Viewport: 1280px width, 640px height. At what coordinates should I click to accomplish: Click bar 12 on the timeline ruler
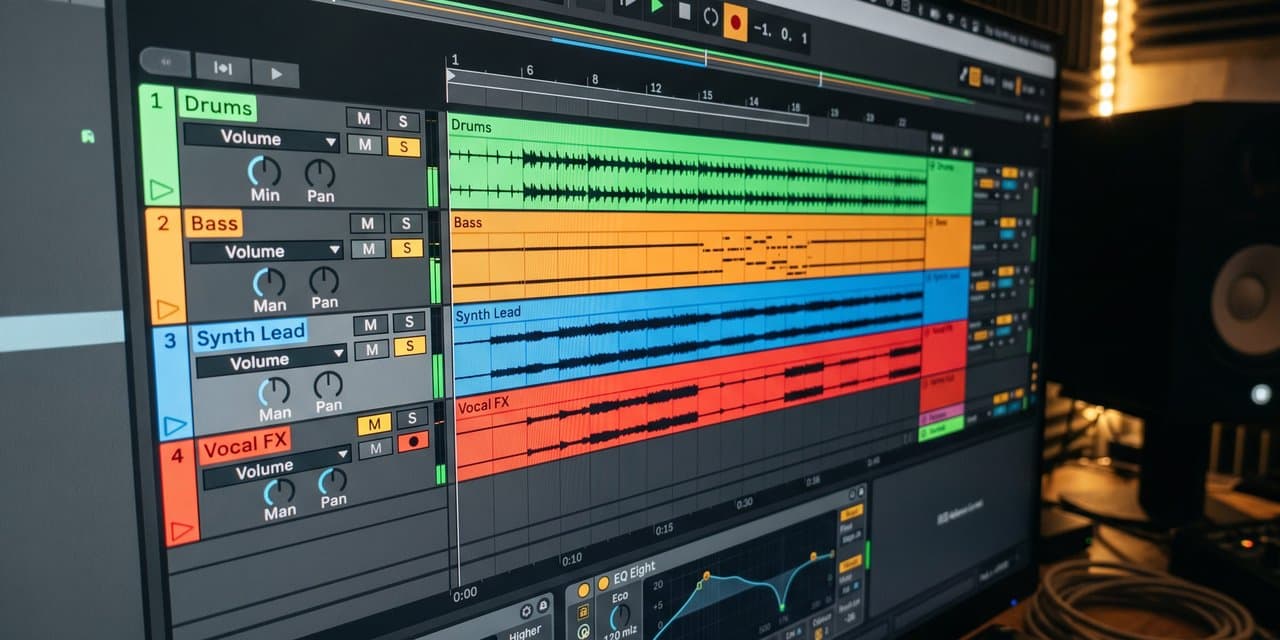[655, 88]
